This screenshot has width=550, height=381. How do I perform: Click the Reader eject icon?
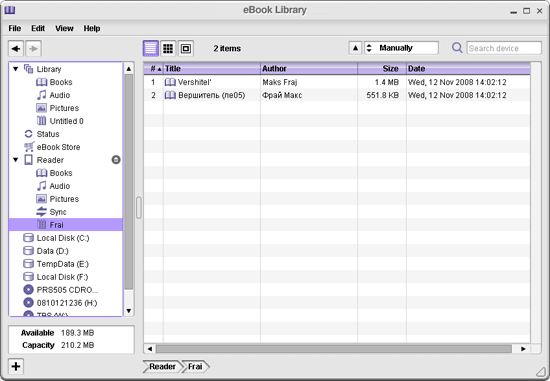pos(116,160)
